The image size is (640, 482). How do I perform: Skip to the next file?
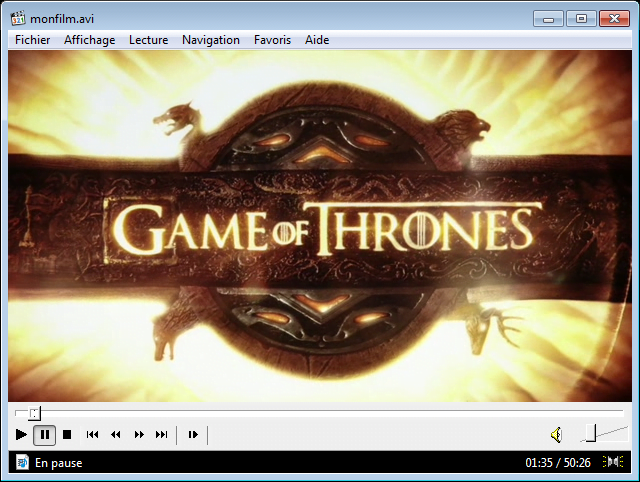pos(162,434)
